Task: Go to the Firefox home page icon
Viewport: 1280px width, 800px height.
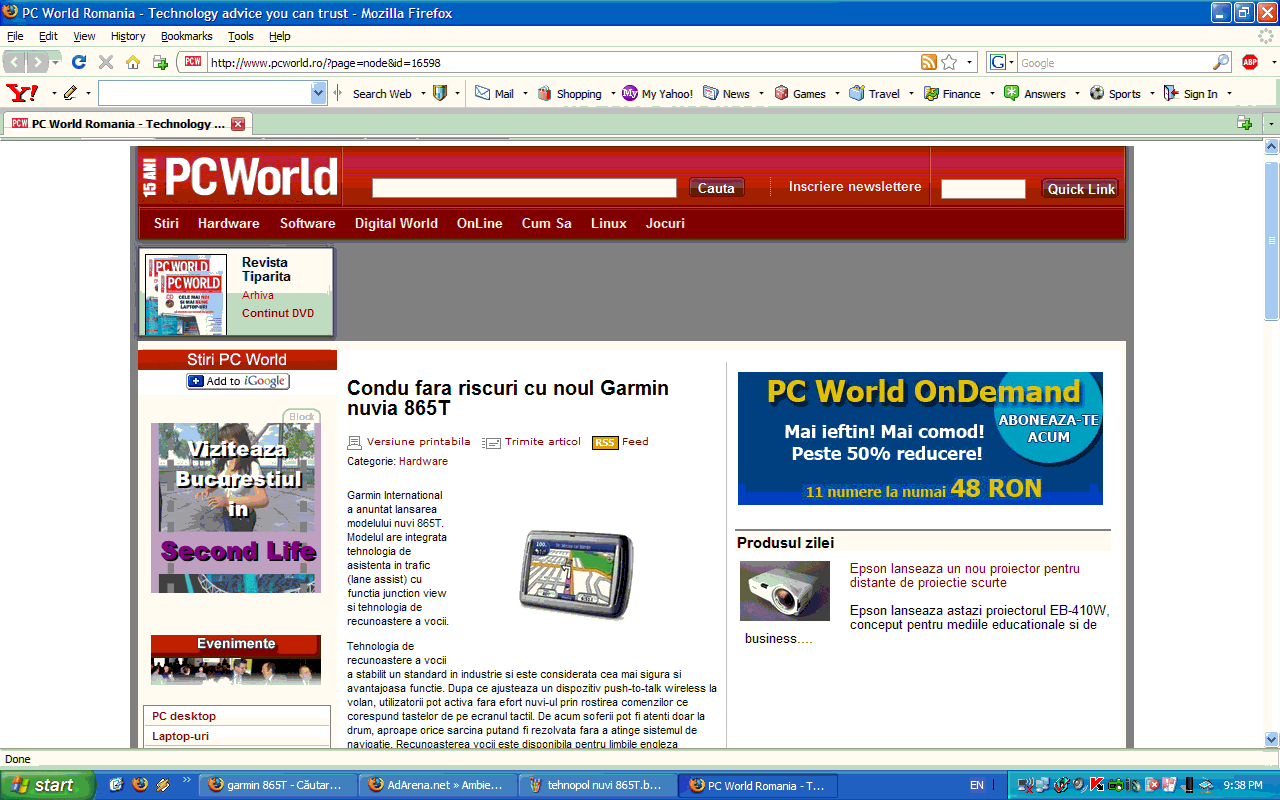Action: click(133, 62)
